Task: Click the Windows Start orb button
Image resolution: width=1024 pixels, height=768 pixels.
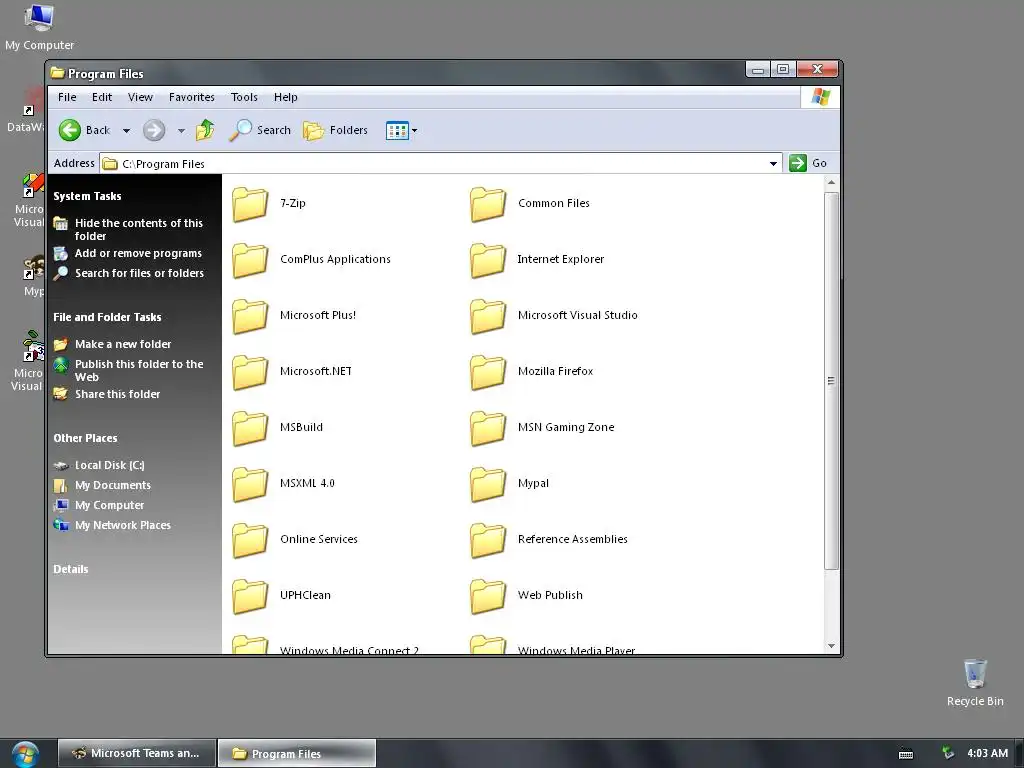Action: pos(25,753)
